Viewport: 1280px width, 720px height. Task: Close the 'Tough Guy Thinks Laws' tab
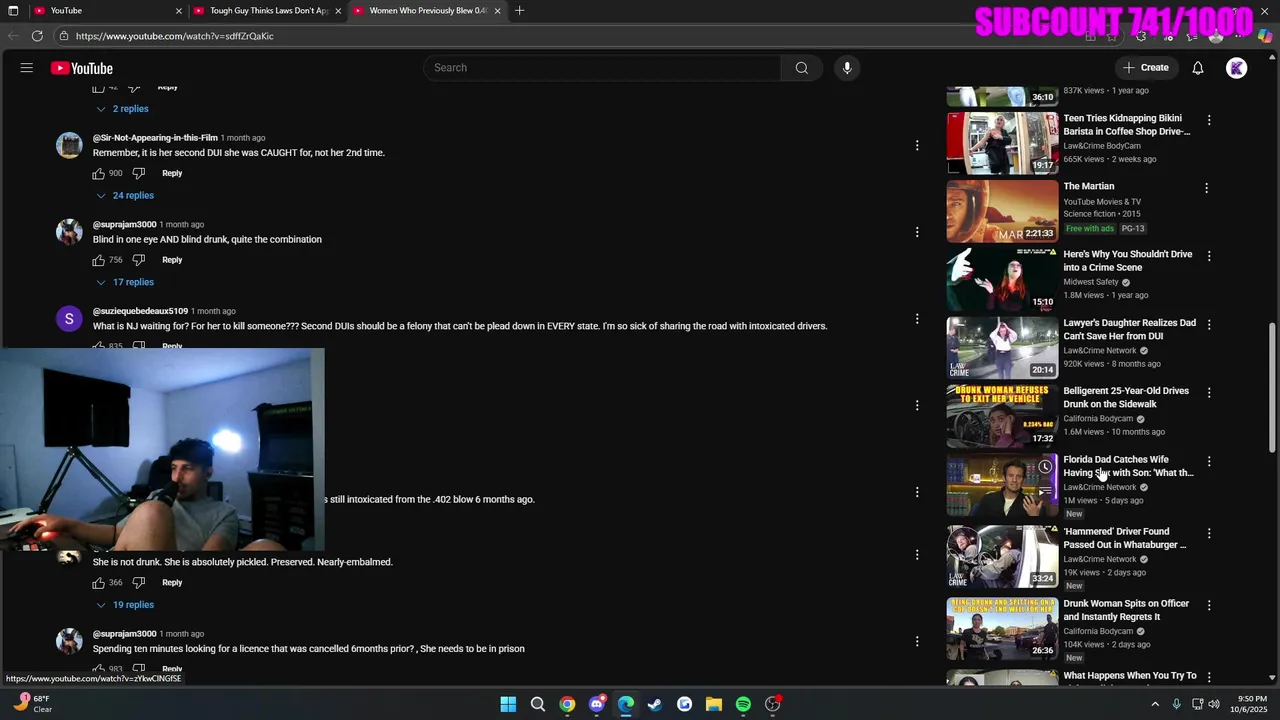tap(338, 11)
